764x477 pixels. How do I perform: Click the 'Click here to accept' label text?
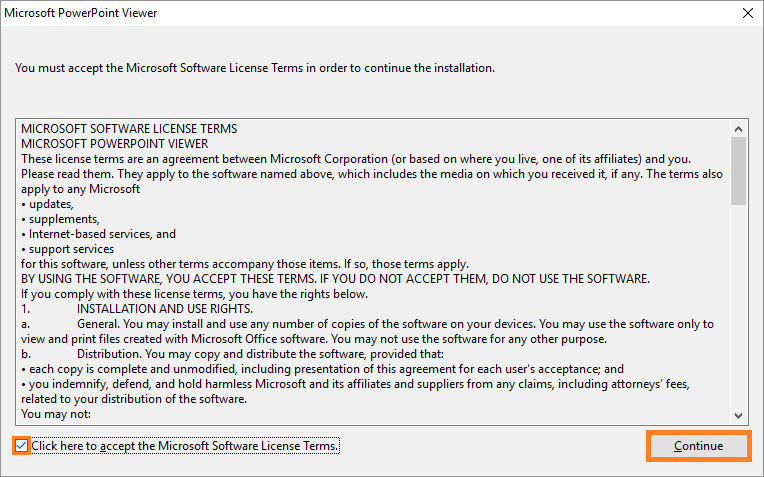pyautogui.click(x=185, y=446)
